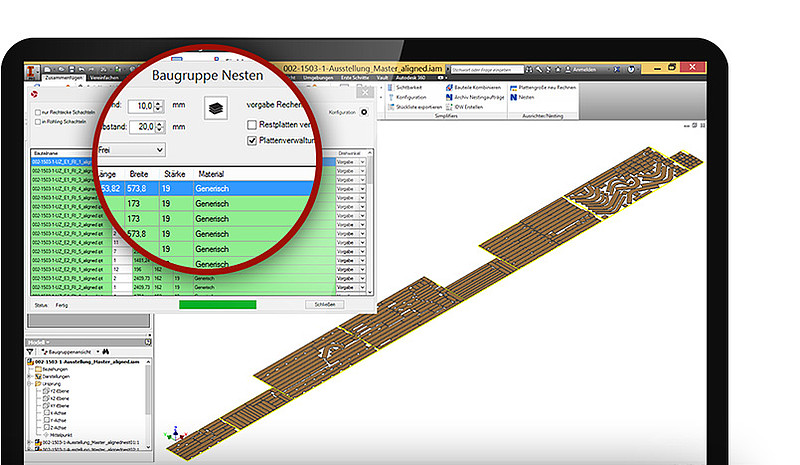Click the Breite column header
Viewport: 800px width, 465px height.
point(139,174)
